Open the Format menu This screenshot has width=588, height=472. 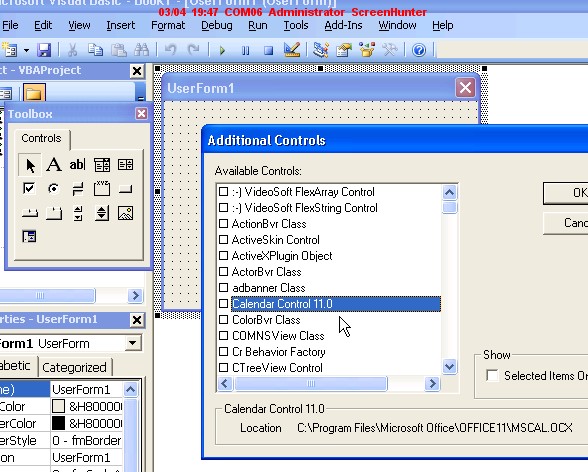point(168,25)
